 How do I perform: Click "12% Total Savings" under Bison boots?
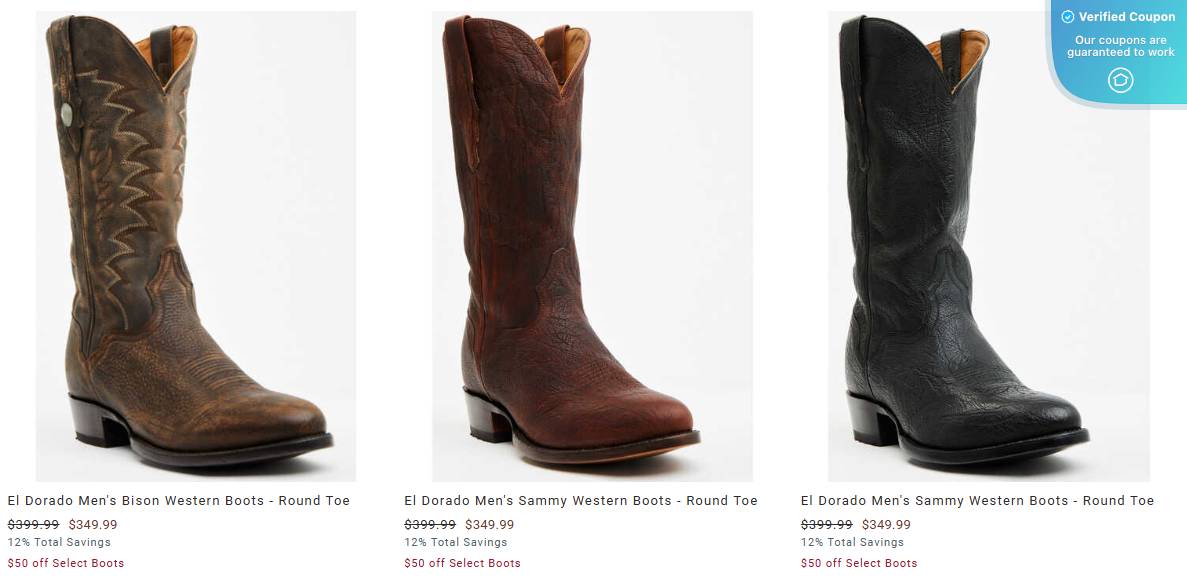click(x=62, y=542)
